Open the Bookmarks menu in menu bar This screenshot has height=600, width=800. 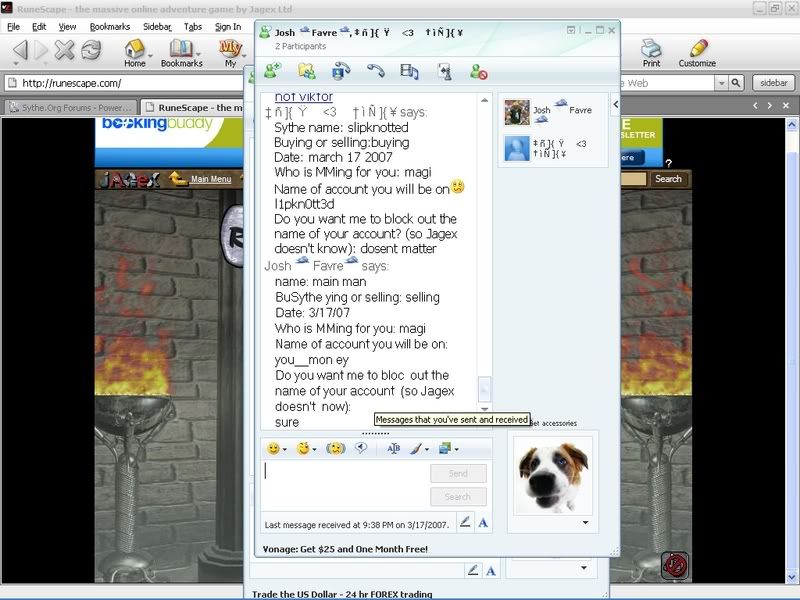pos(110,27)
